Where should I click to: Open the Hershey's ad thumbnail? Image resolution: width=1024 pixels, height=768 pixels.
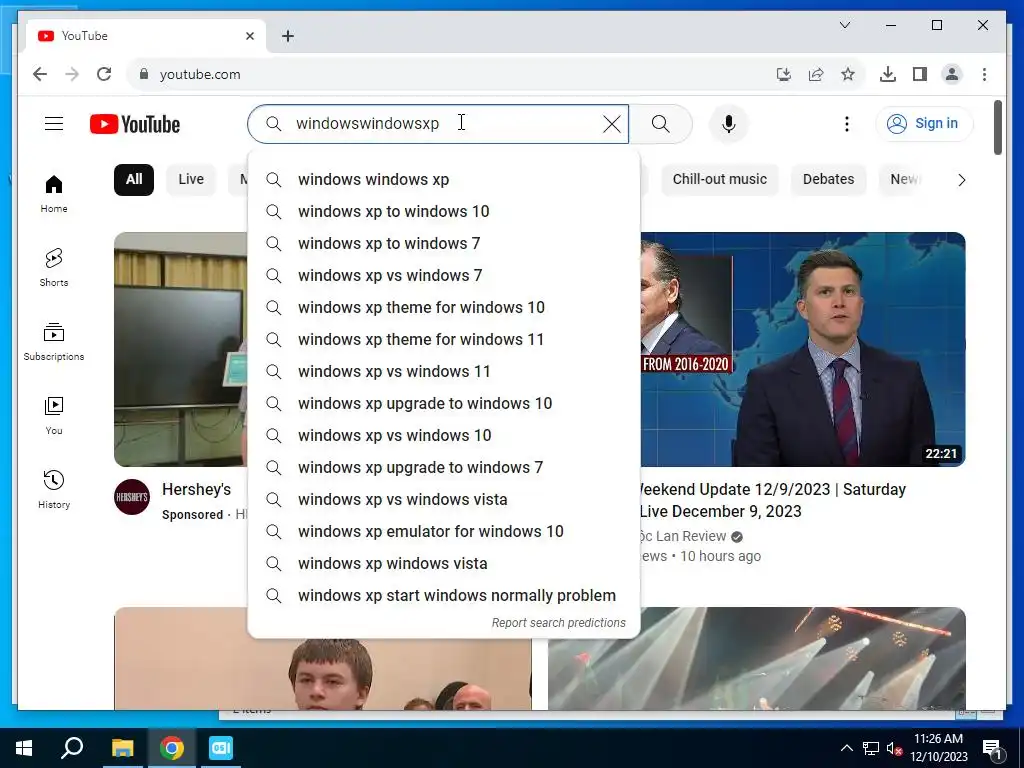181,349
